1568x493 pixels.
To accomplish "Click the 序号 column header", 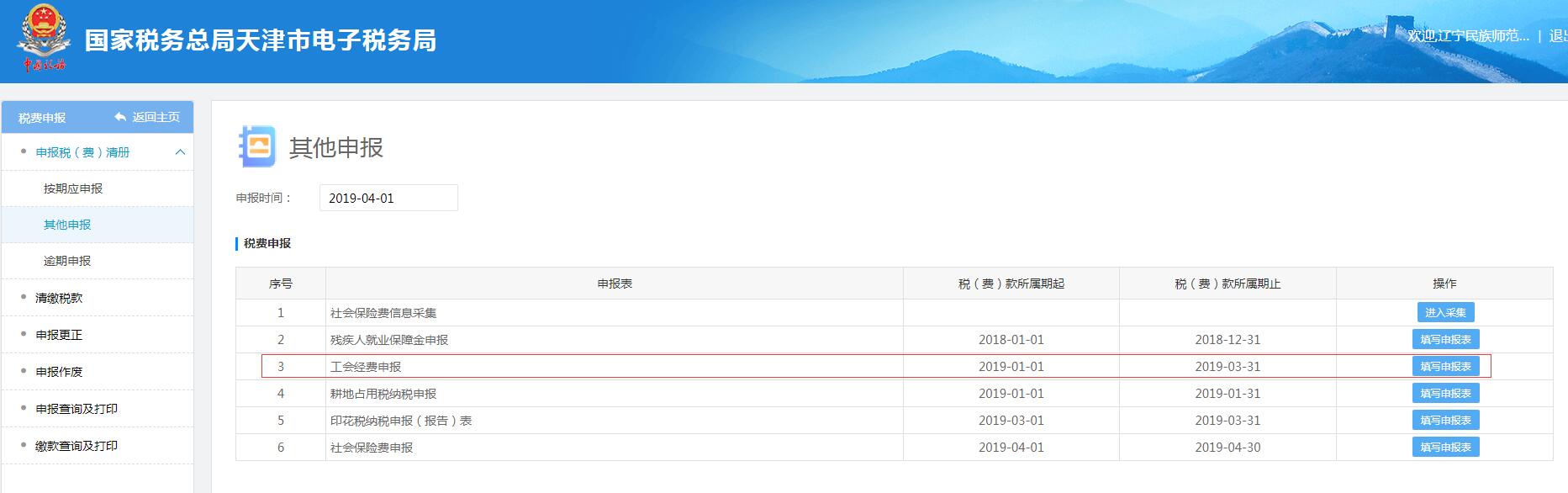I will point(281,284).
